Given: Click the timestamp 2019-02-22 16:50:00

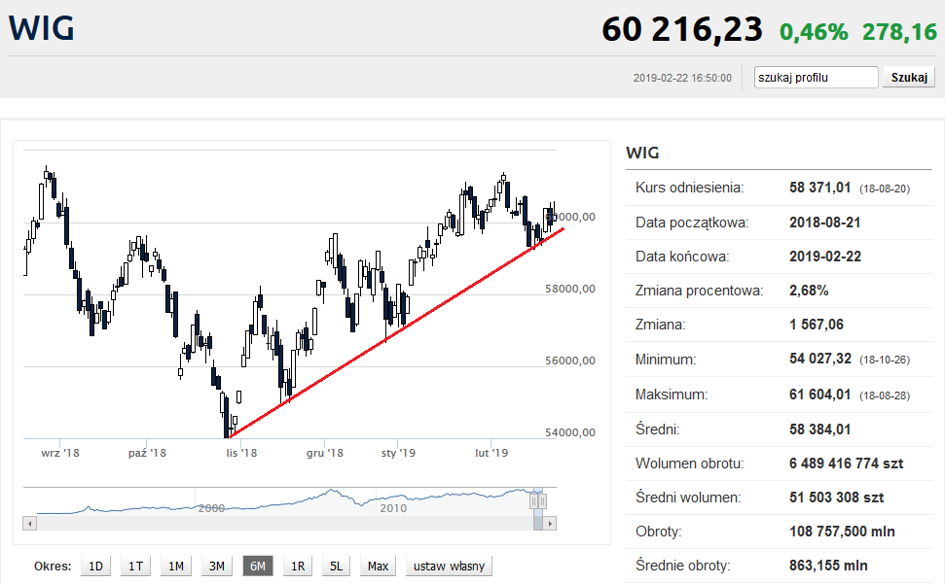Looking at the screenshot, I should tap(682, 78).
